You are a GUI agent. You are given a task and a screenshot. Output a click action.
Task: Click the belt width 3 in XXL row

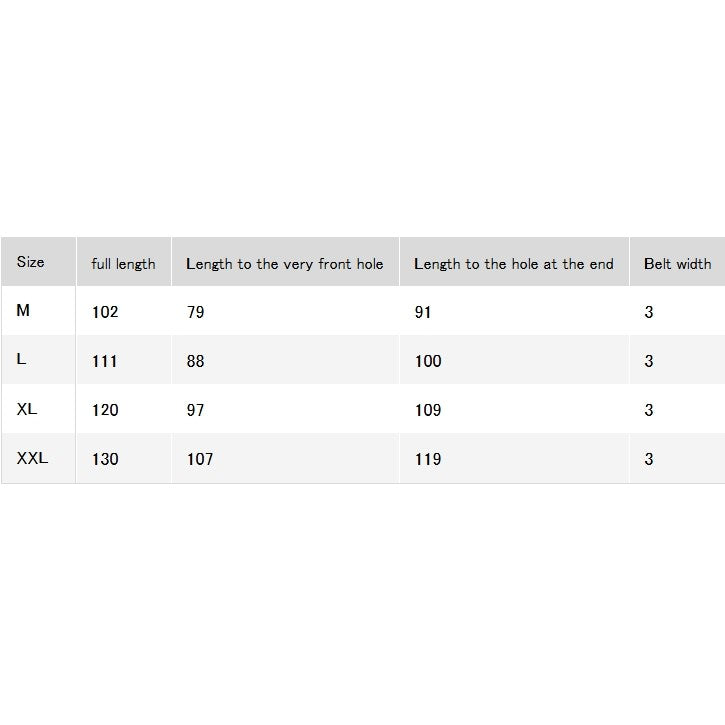pos(649,459)
